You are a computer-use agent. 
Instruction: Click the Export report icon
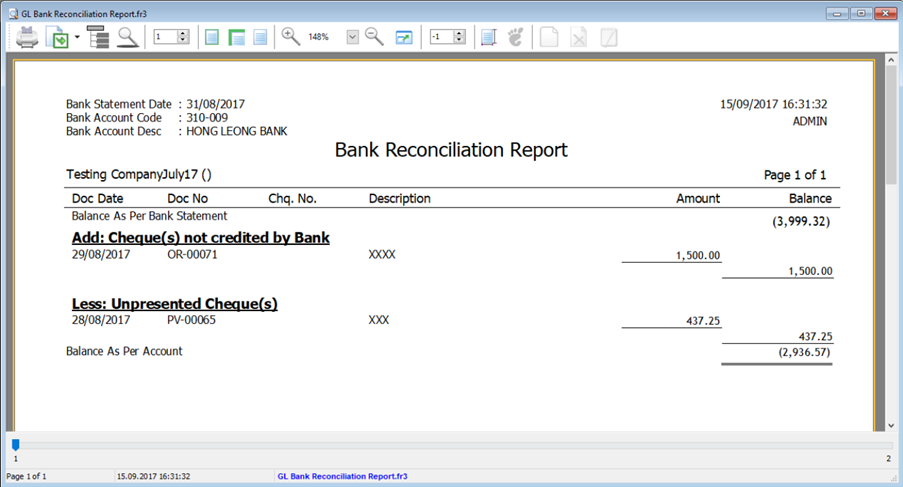(58, 38)
